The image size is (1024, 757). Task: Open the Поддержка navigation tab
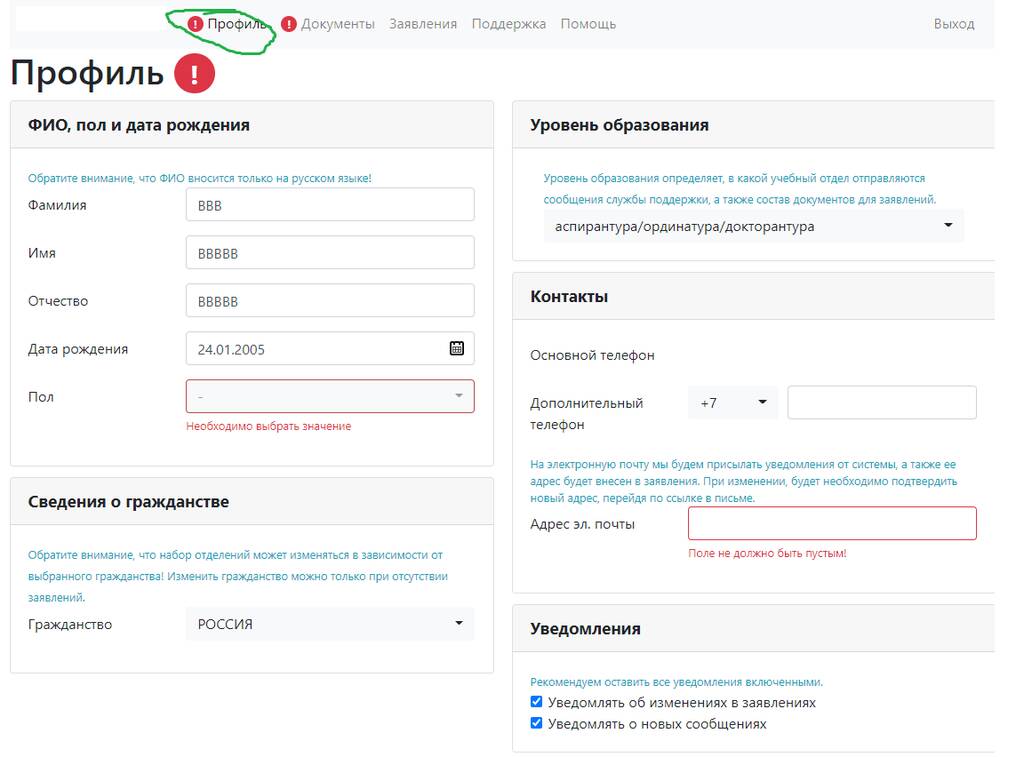(x=509, y=24)
